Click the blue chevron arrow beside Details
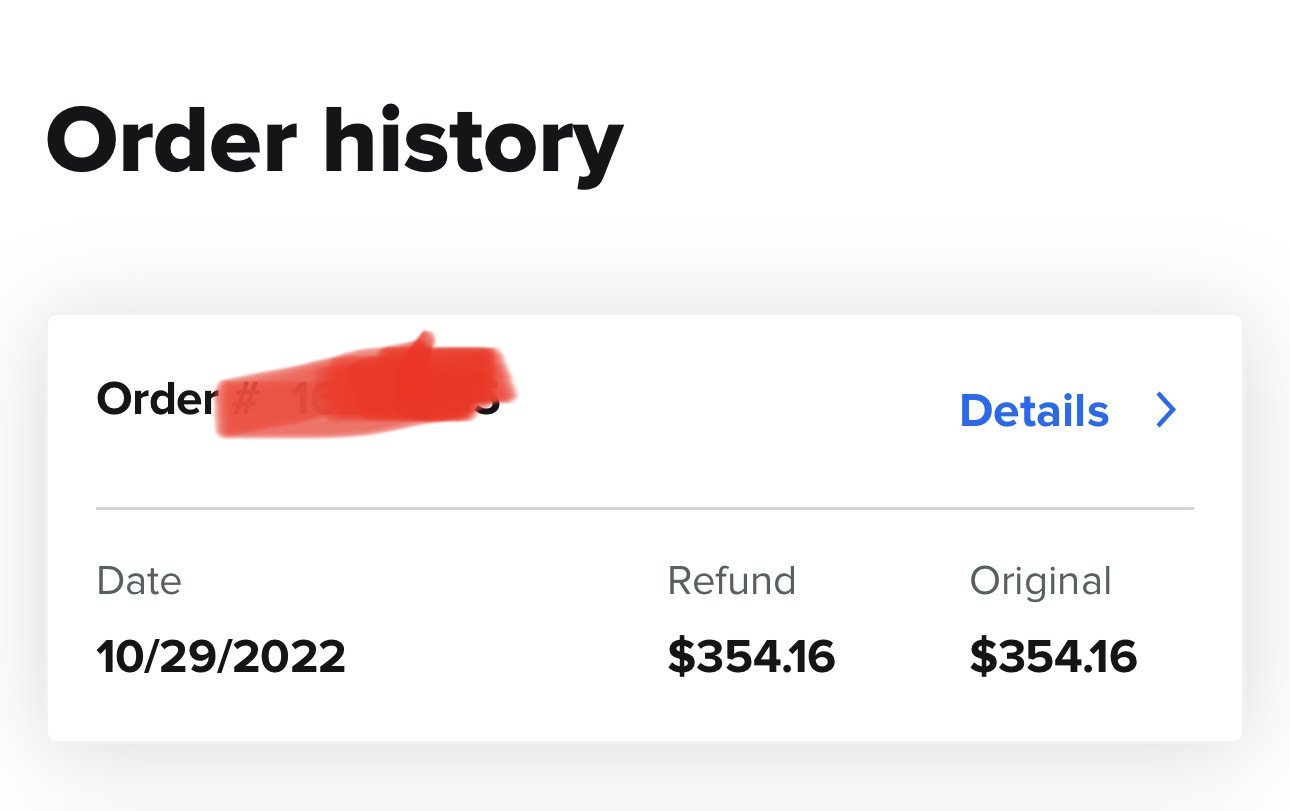Screen dimensions: 1290x811 click(x=1165, y=410)
